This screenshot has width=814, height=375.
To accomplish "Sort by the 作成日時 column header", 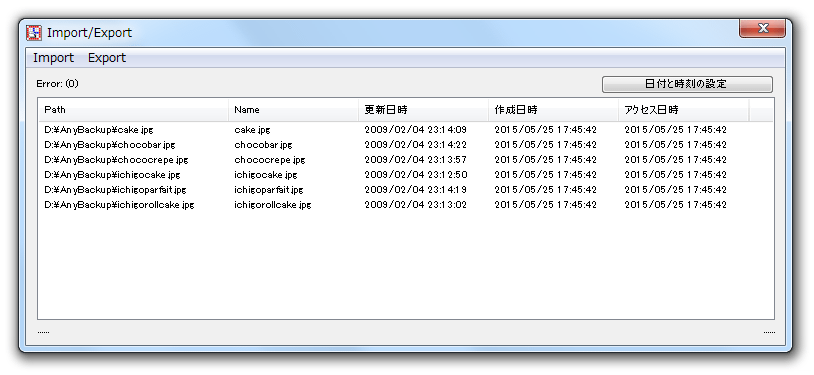I will pos(553,110).
